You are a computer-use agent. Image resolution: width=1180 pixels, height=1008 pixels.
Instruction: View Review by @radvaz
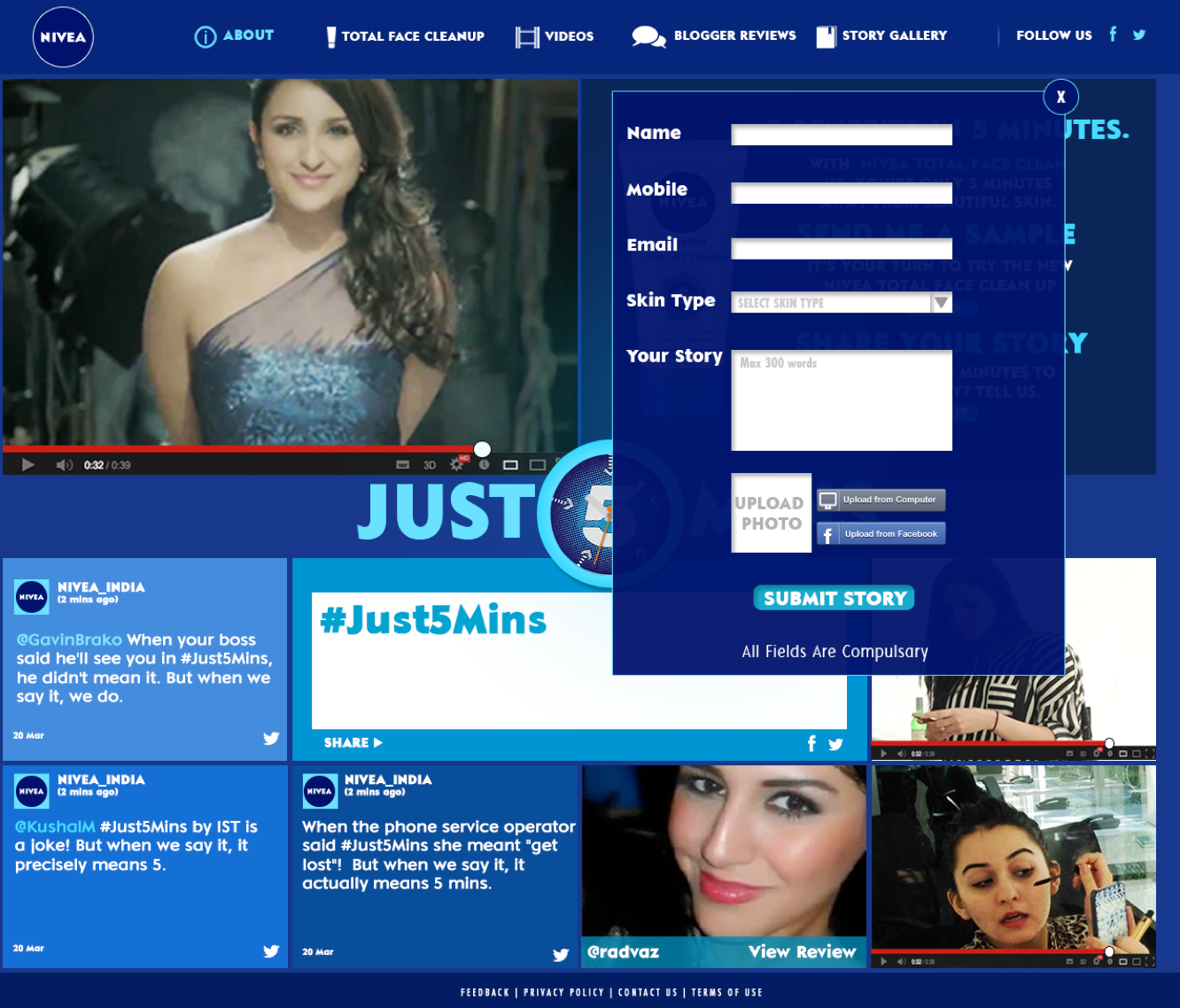pos(802,951)
